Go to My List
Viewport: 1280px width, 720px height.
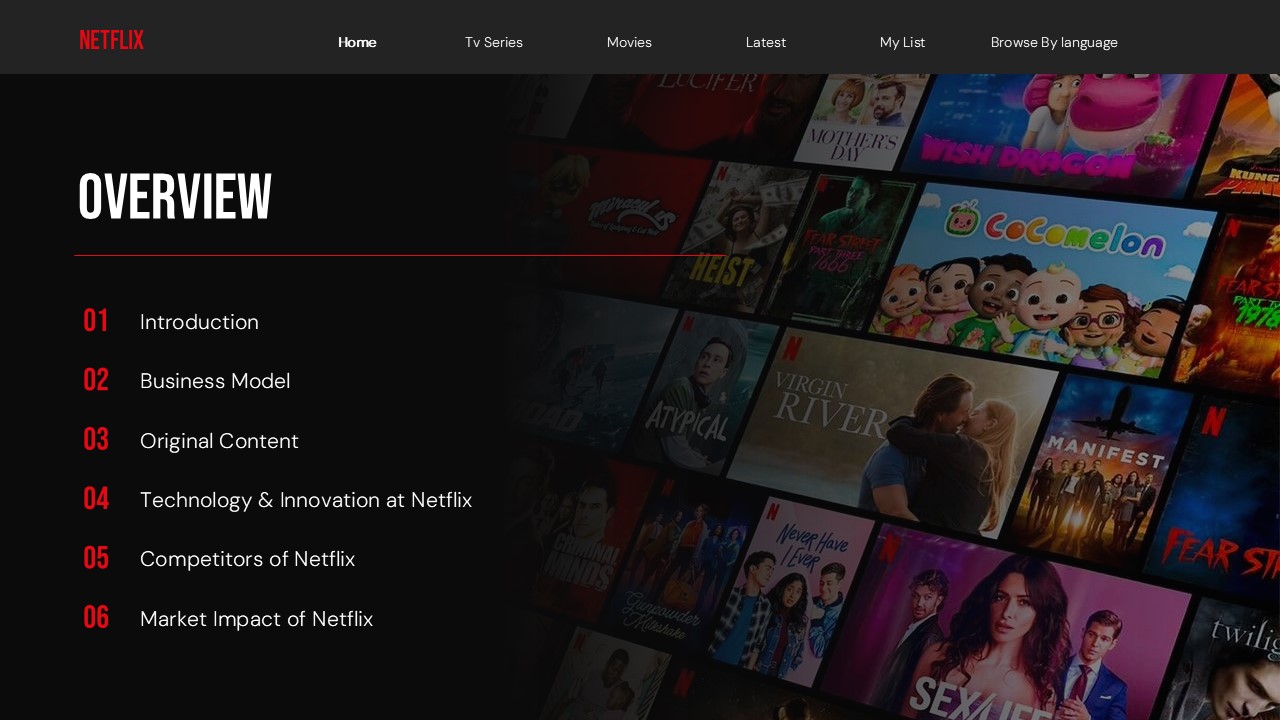[902, 42]
